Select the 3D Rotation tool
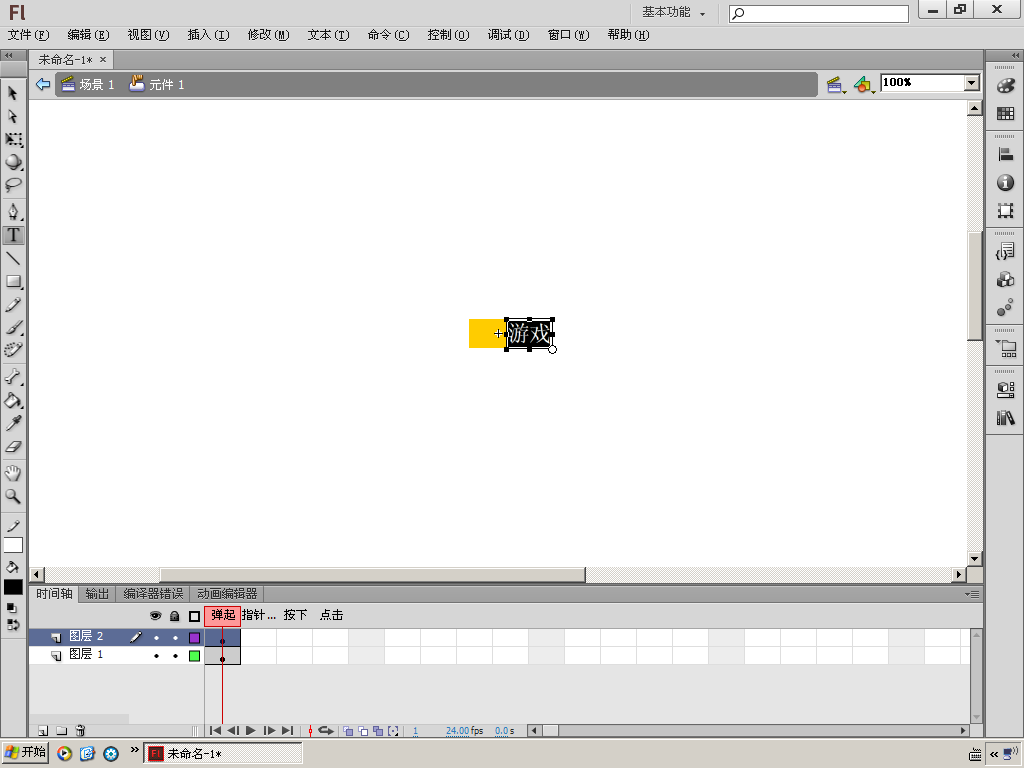Image resolution: width=1024 pixels, height=768 pixels. click(13, 163)
